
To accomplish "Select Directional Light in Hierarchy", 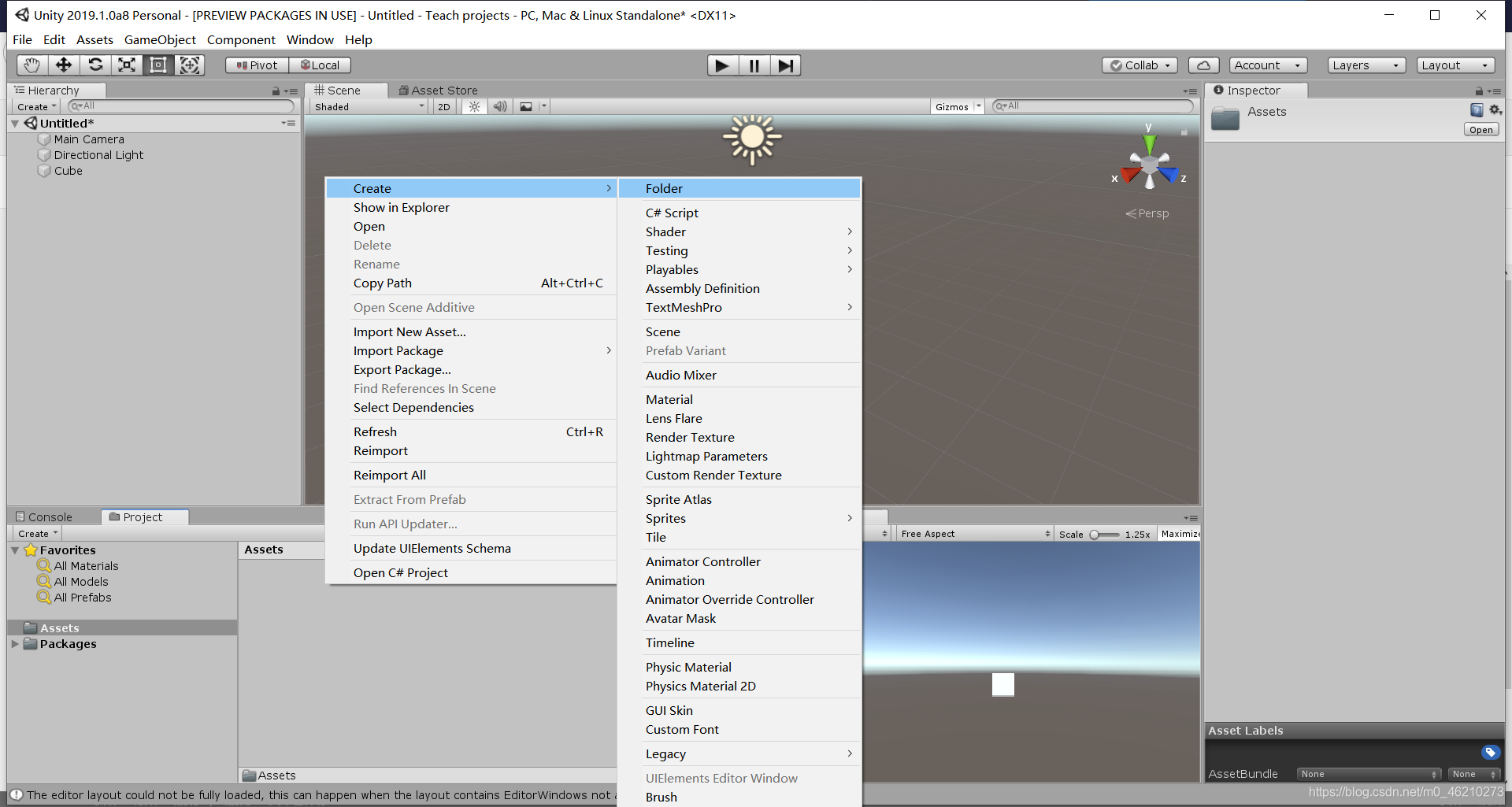I will pyautogui.click(x=98, y=155).
